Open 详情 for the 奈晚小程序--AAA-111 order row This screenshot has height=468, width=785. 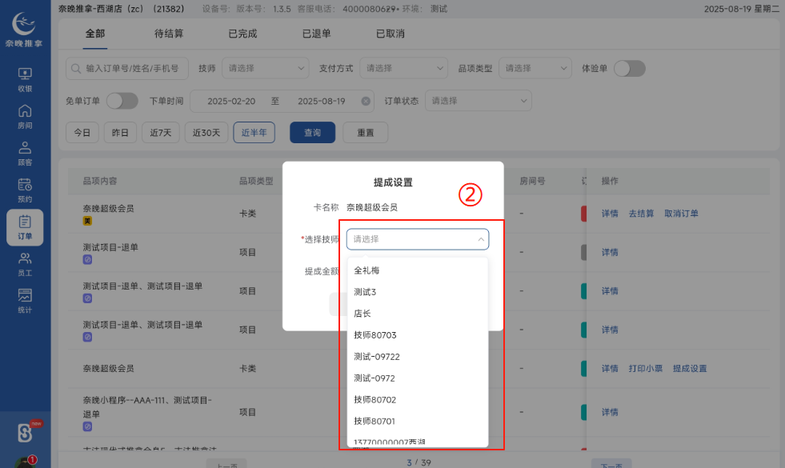(610, 412)
